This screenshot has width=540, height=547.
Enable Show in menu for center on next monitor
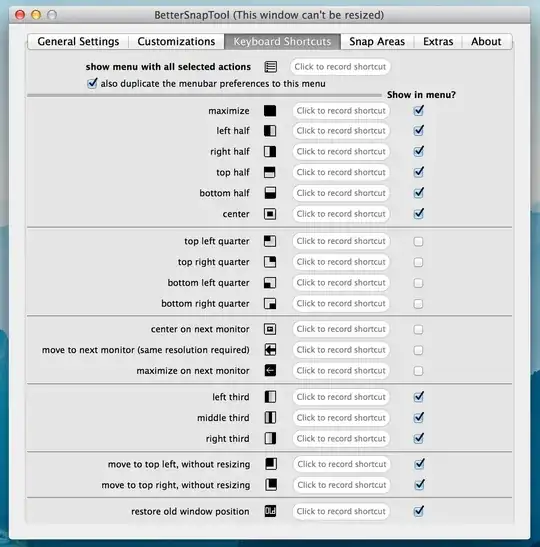418,329
